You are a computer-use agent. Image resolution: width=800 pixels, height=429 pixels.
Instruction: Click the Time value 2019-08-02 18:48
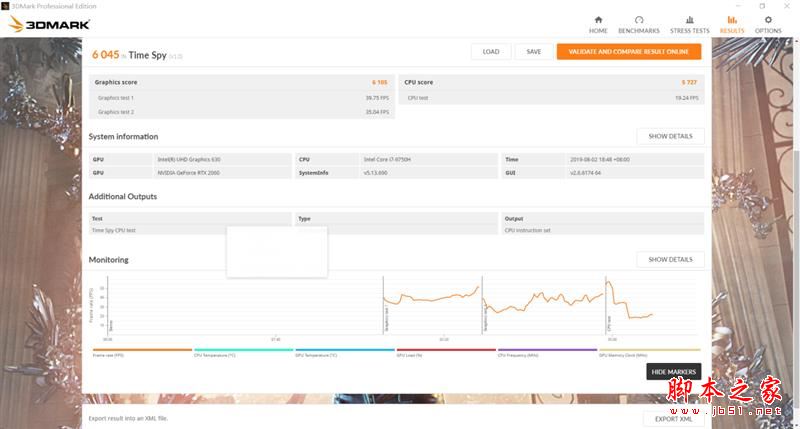pos(600,160)
